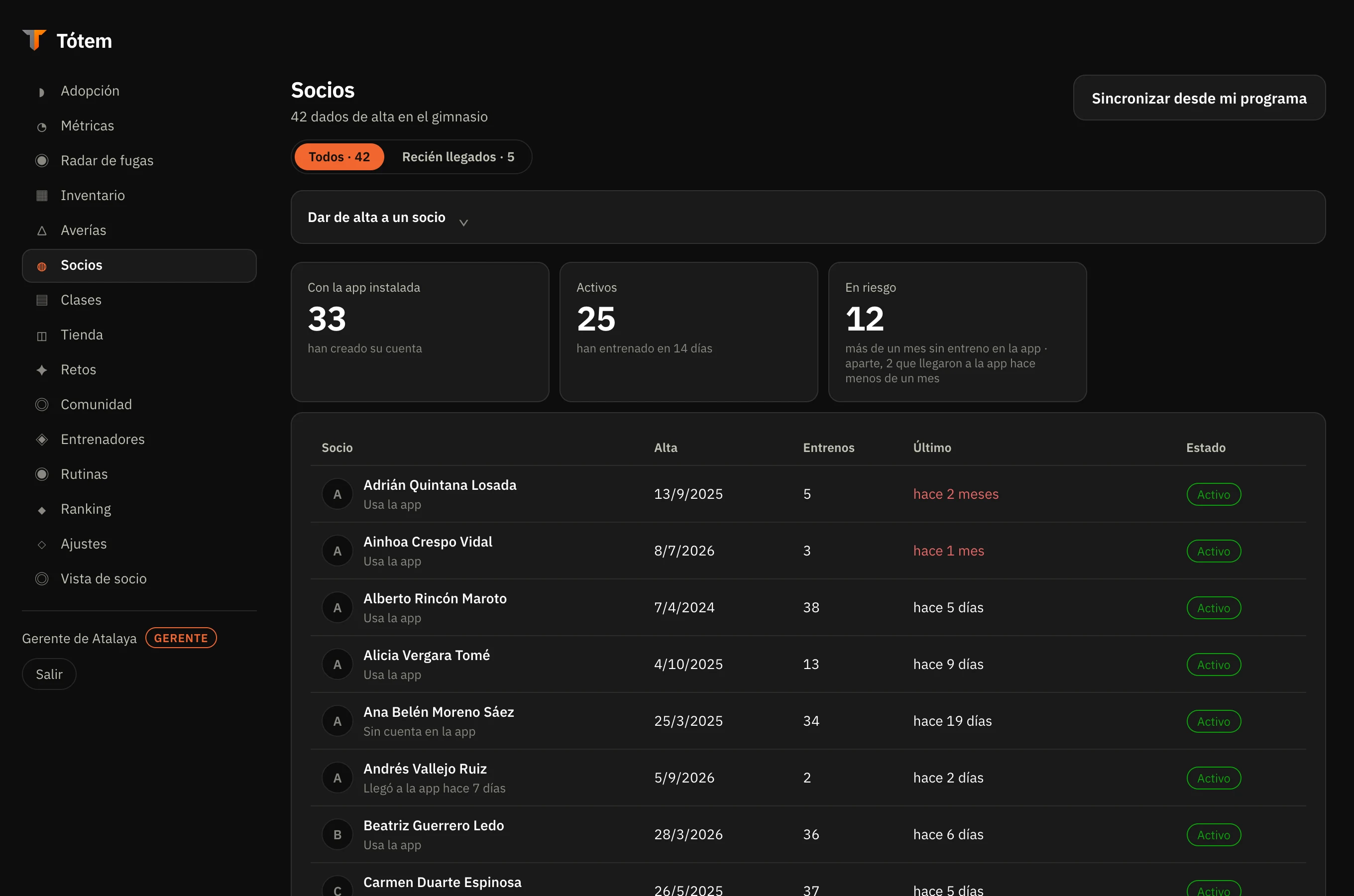Image resolution: width=1354 pixels, height=896 pixels.
Task: Select the Todos · 42 filter
Action: point(339,157)
